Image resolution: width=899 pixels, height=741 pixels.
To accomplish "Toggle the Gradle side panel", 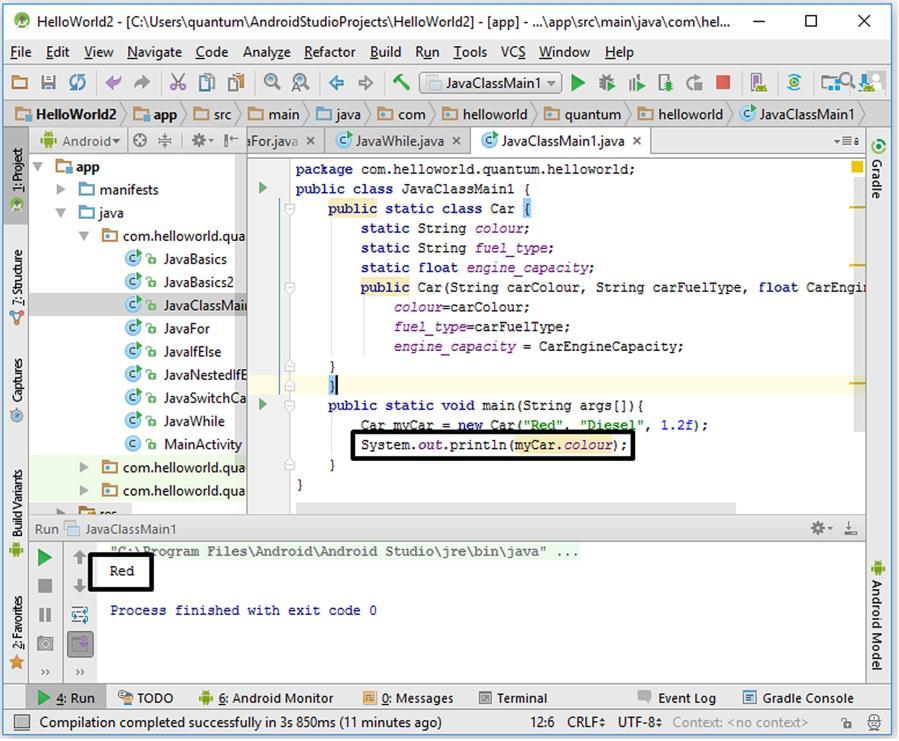I will pyautogui.click(x=877, y=170).
